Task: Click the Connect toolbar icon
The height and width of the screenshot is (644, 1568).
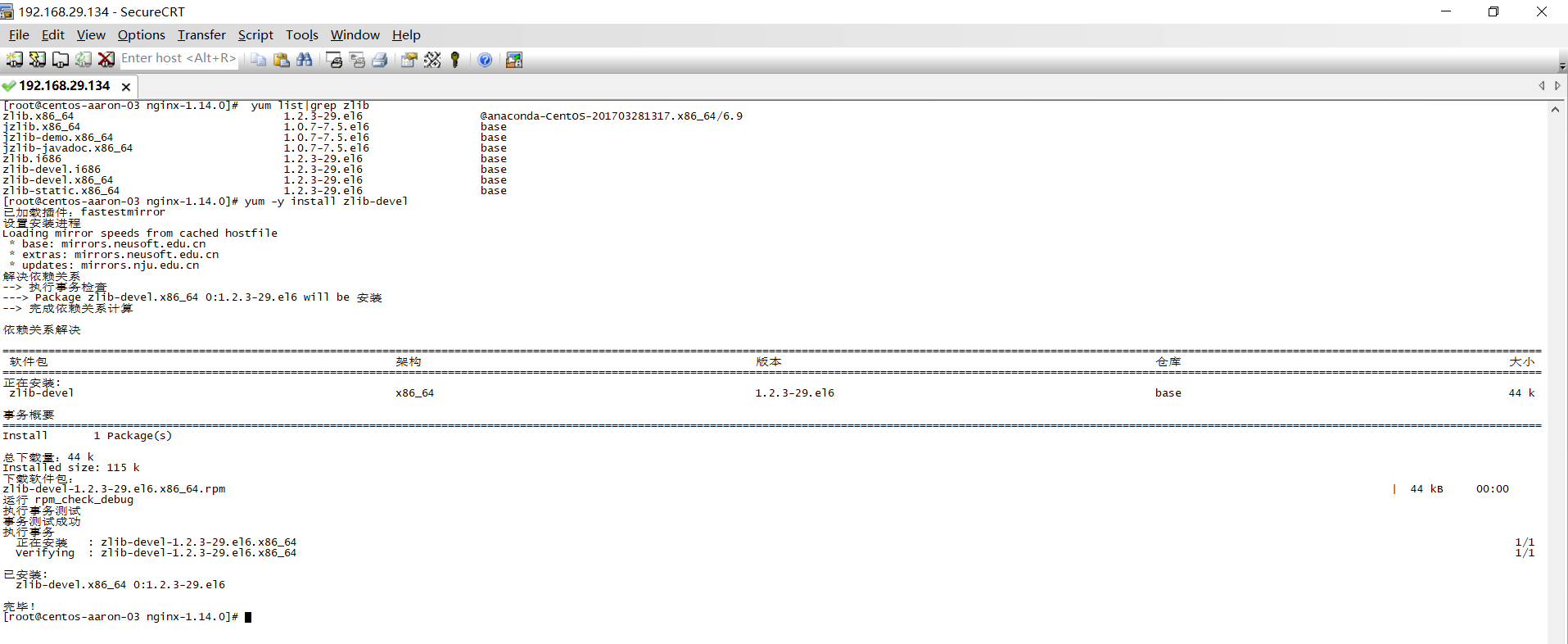Action: 15,60
